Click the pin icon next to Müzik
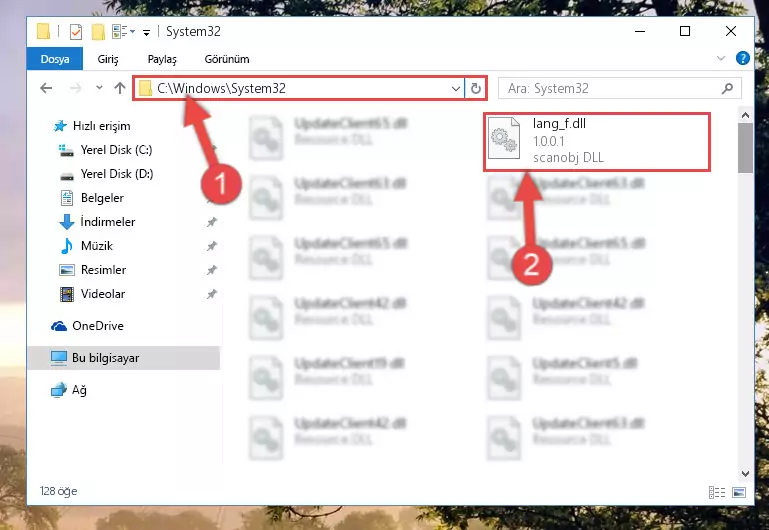The height and width of the screenshot is (530, 769). tap(212, 246)
